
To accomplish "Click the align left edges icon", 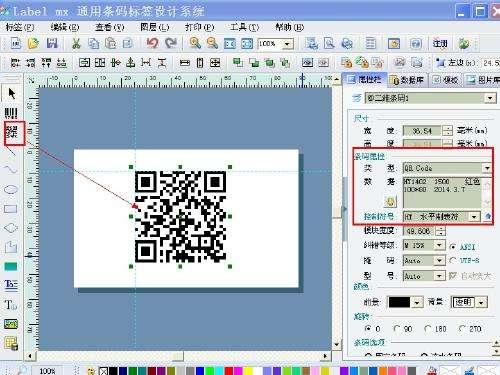I will click(x=15, y=62).
